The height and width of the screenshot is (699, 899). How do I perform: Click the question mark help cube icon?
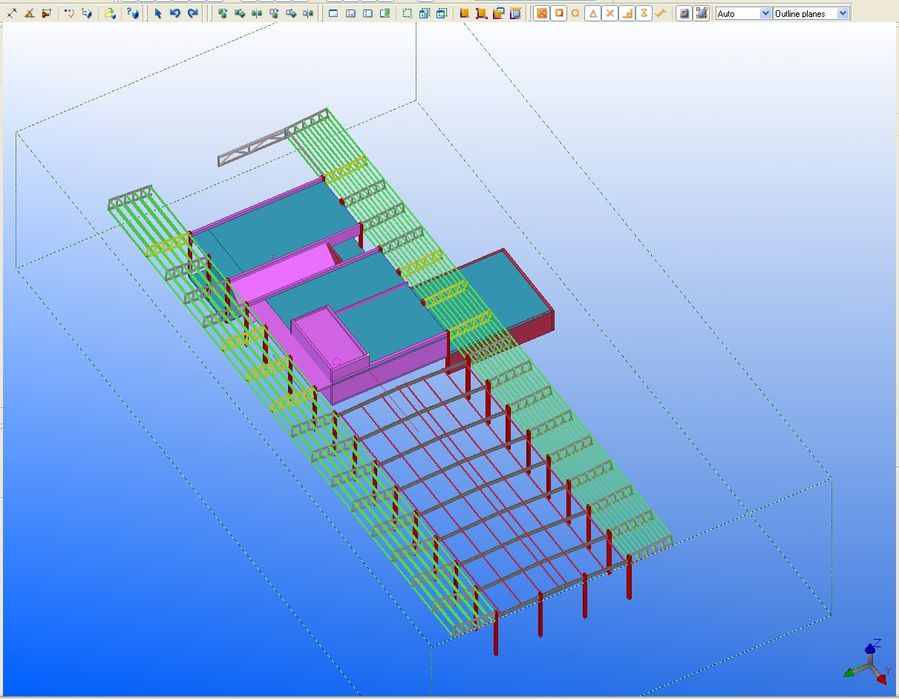point(132,13)
